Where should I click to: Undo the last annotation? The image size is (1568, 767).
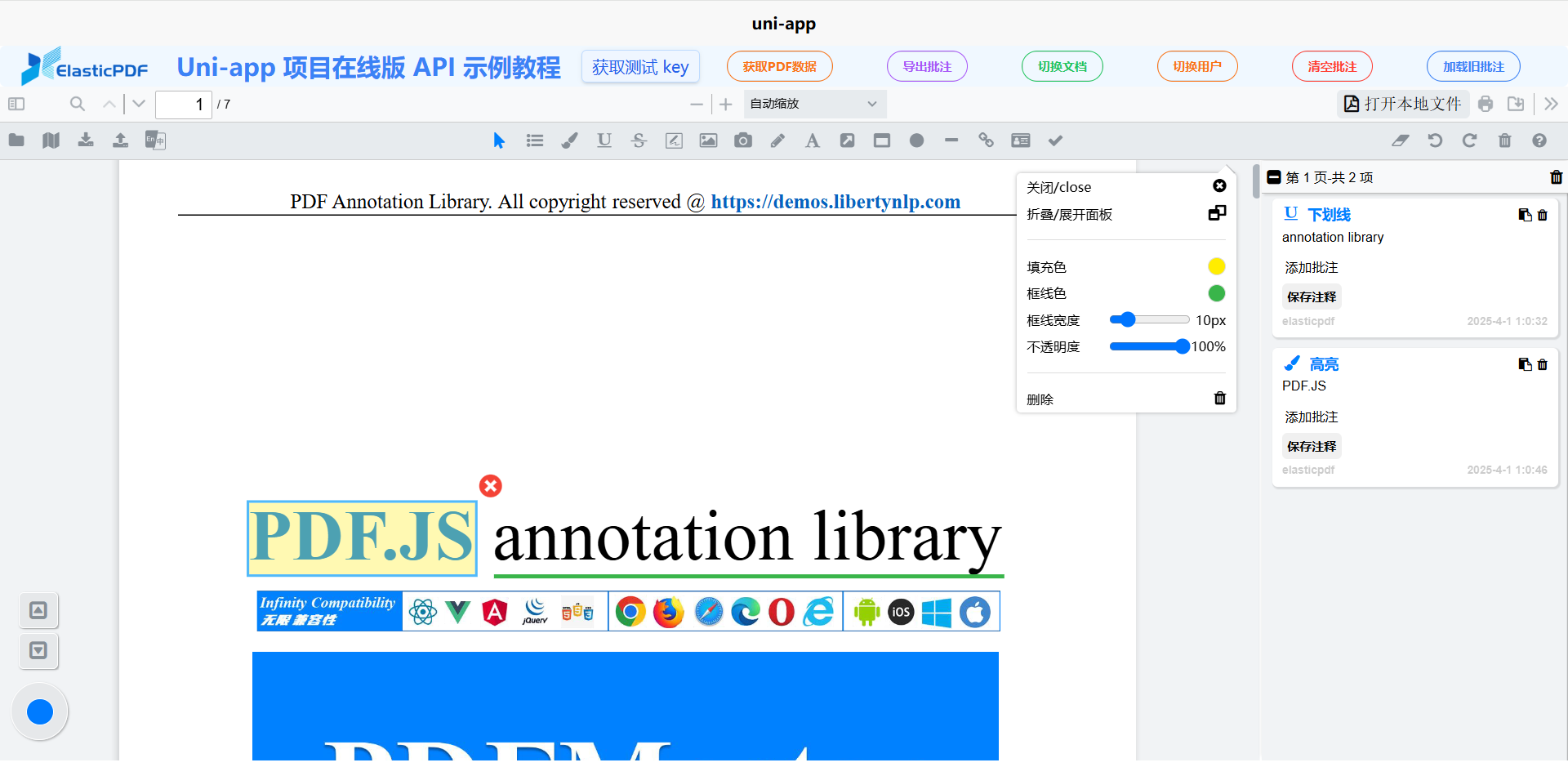pyautogui.click(x=1435, y=140)
